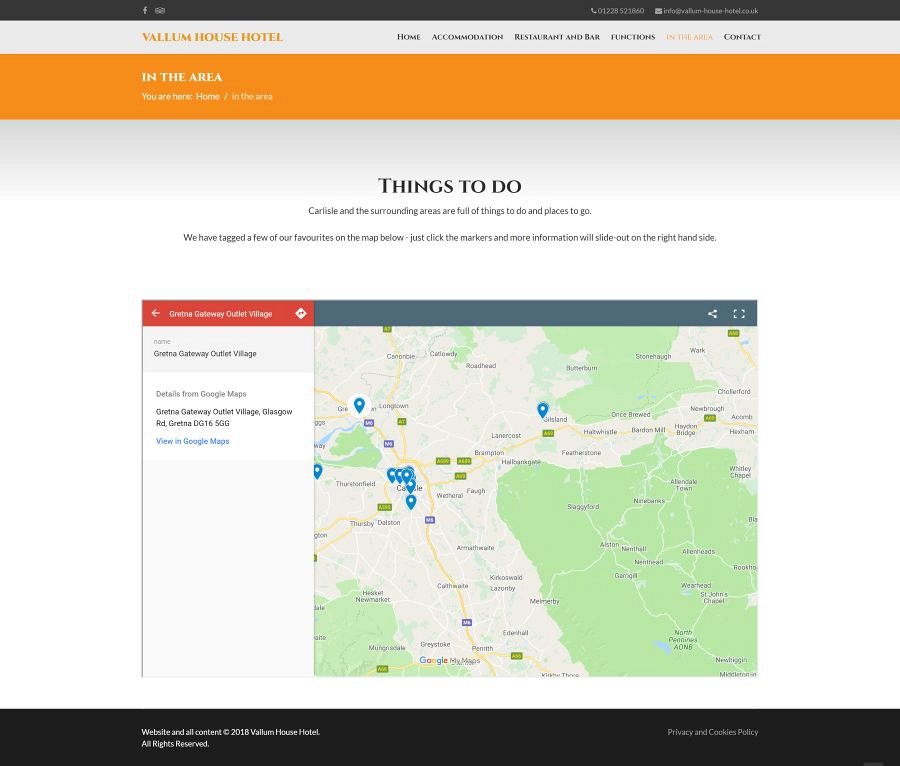Open the Contact page

coord(742,37)
